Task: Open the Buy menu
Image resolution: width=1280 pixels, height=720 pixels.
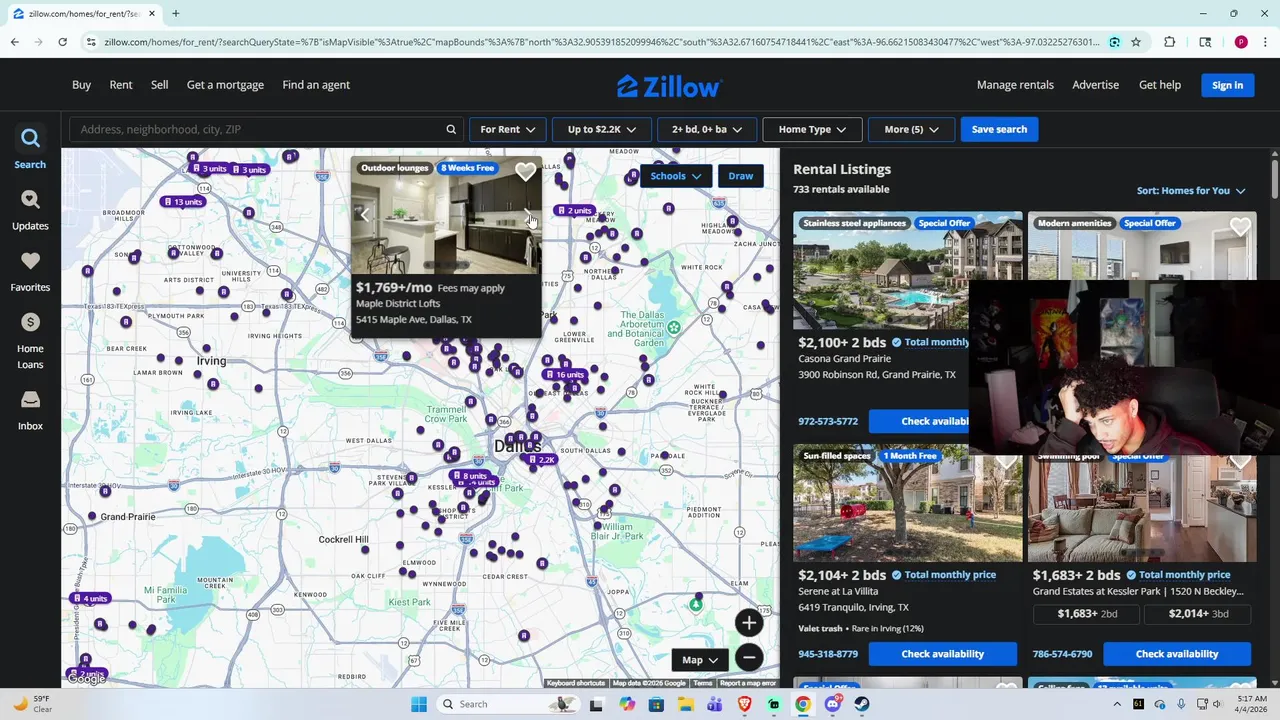Action: click(x=81, y=85)
